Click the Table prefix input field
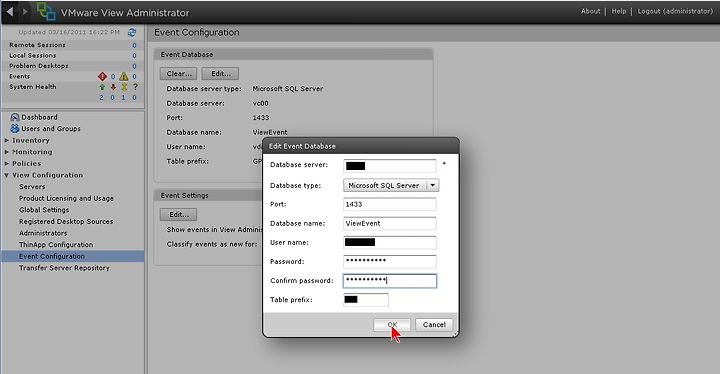This screenshot has width=720, height=374. click(x=366, y=300)
